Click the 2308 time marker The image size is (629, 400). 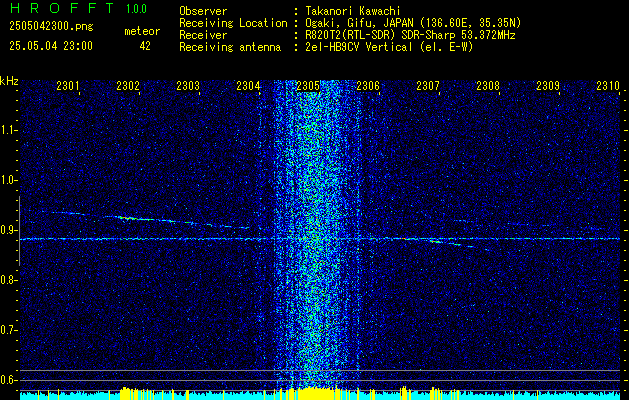click(x=488, y=85)
